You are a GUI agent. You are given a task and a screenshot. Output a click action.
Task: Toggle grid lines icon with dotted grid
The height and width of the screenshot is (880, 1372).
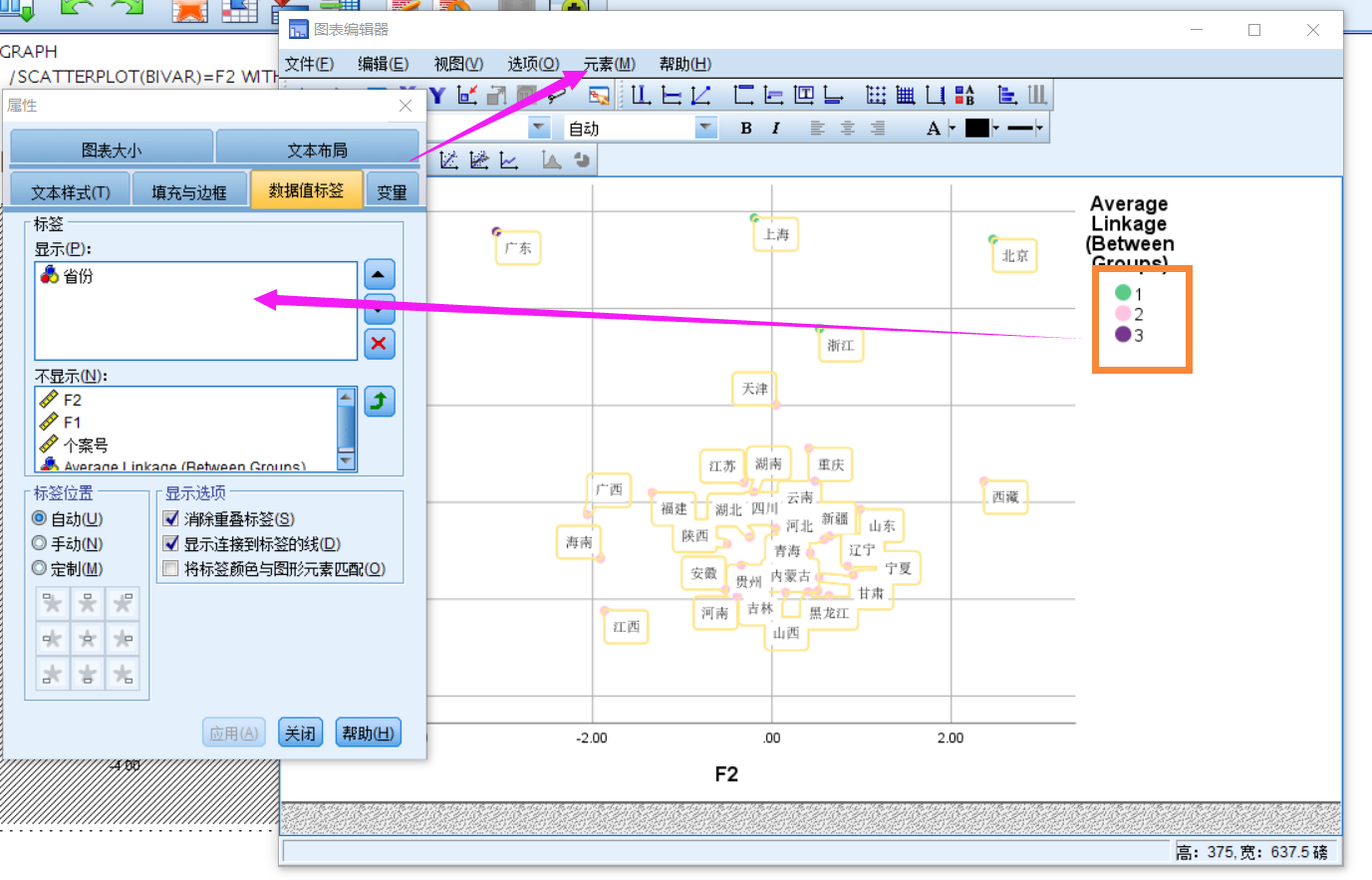(876, 96)
